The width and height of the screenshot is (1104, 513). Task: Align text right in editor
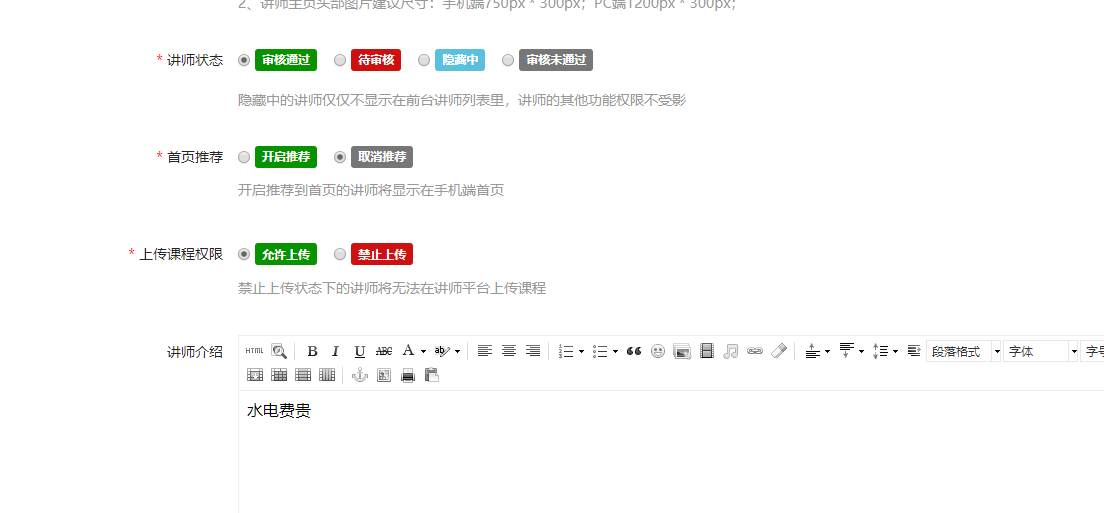533,350
